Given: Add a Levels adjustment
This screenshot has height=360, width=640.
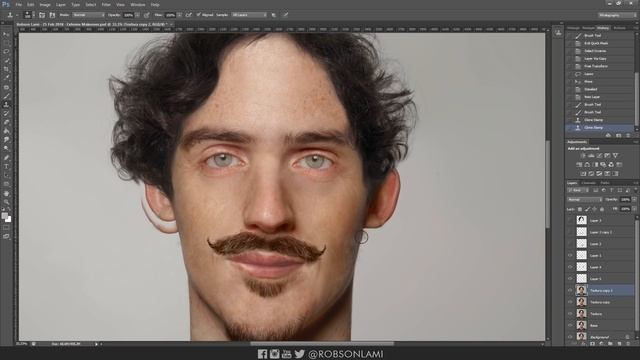Looking at the screenshot, I should coord(591,156).
